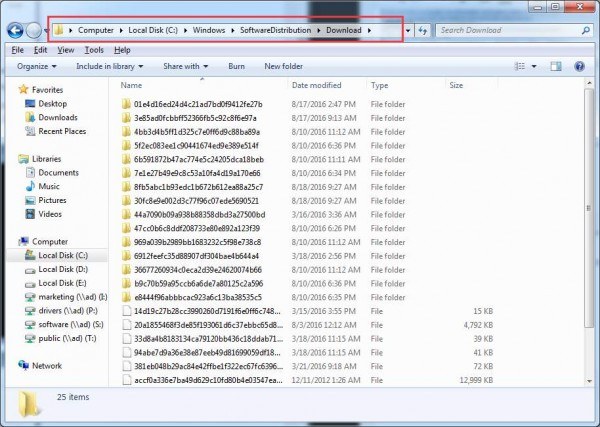Open the File menu
This screenshot has height=427, width=600.
(x=17, y=50)
